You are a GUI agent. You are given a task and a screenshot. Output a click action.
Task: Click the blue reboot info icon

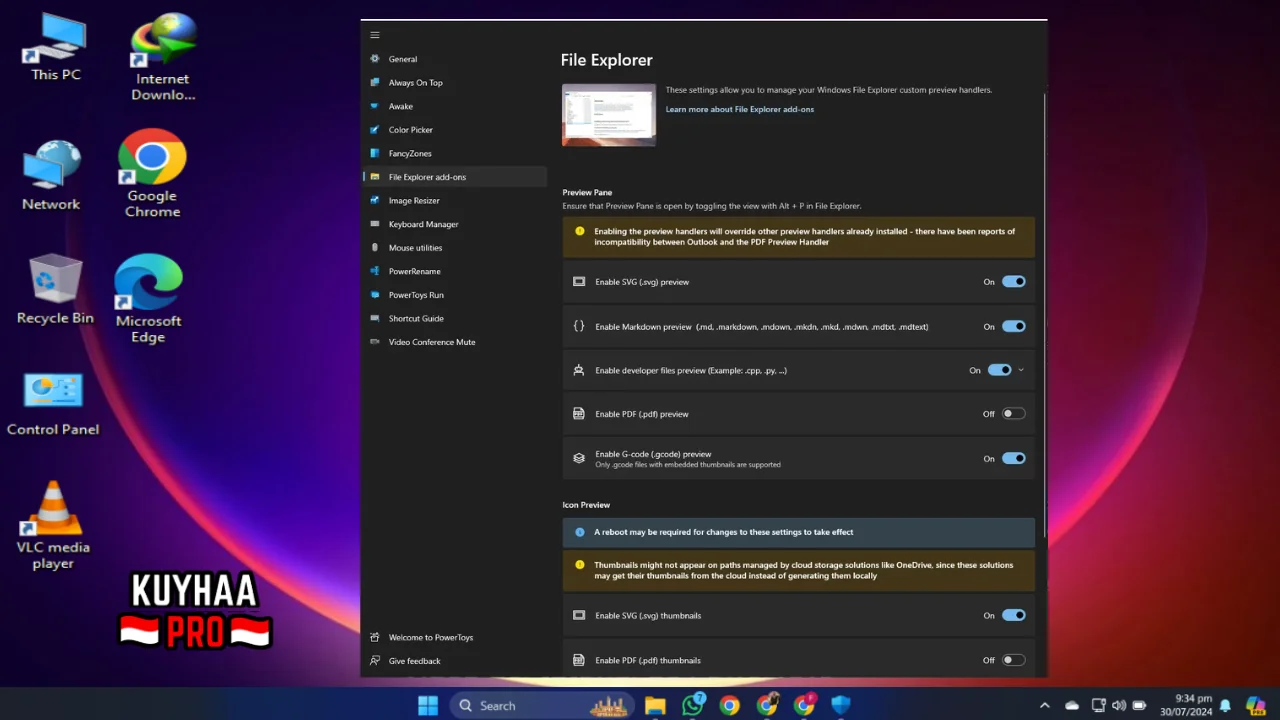click(x=580, y=532)
